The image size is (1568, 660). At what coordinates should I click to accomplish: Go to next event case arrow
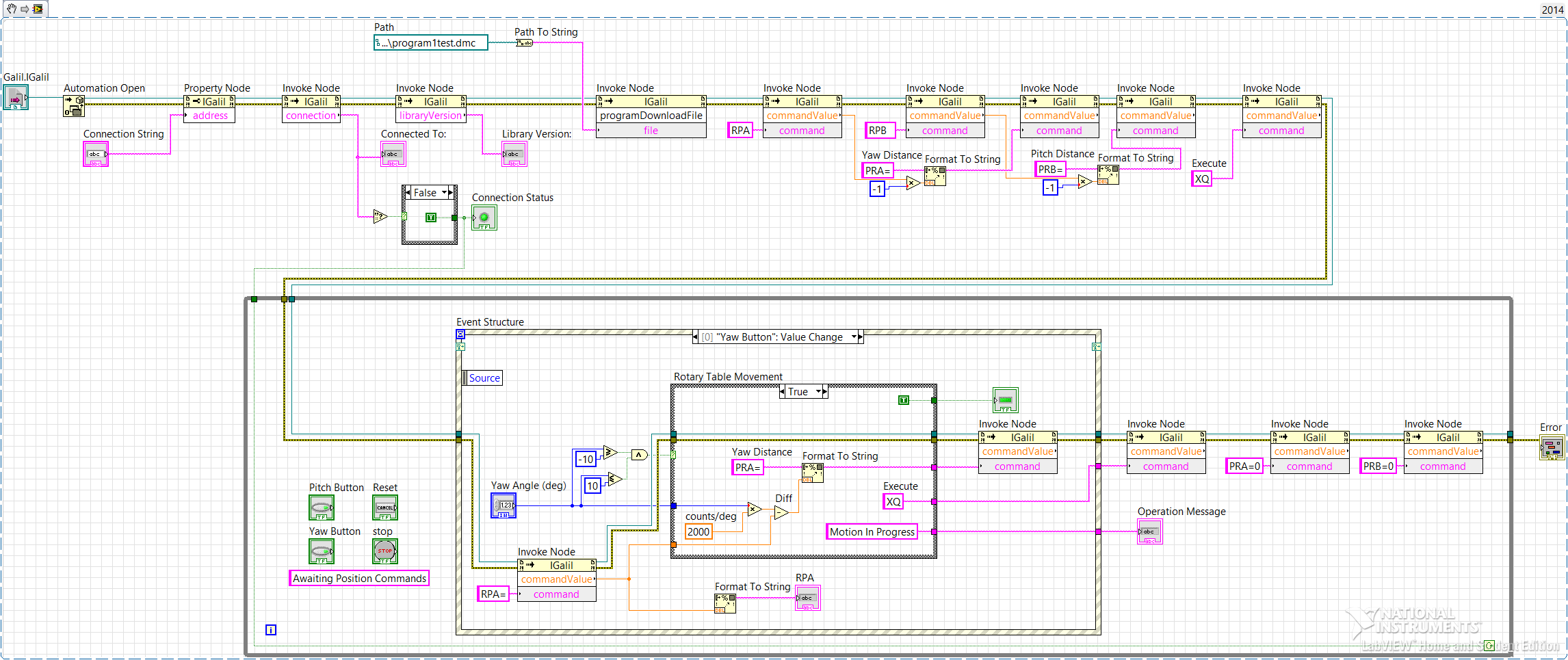pyautogui.click(x=861, y=337)
